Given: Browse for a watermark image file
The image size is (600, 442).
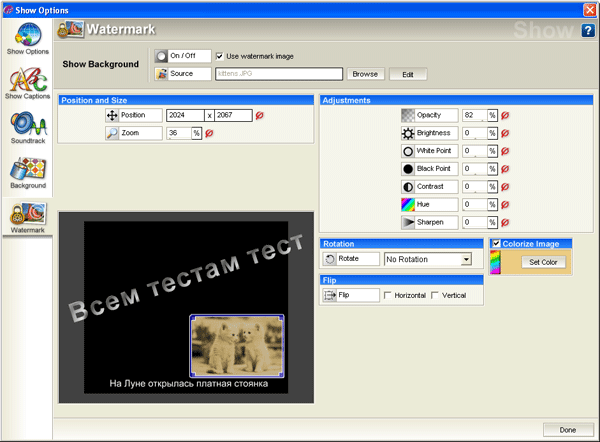Looking at the screenshot, I should 365,74.
